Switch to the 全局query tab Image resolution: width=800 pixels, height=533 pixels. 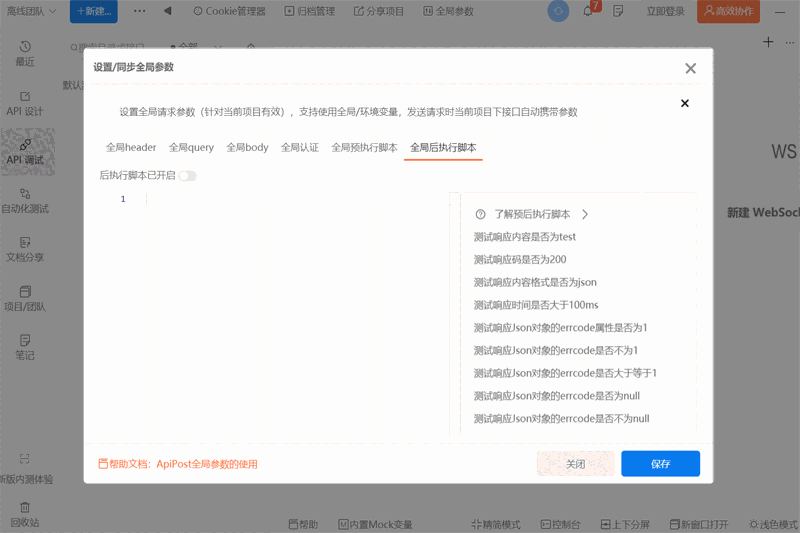191,147
